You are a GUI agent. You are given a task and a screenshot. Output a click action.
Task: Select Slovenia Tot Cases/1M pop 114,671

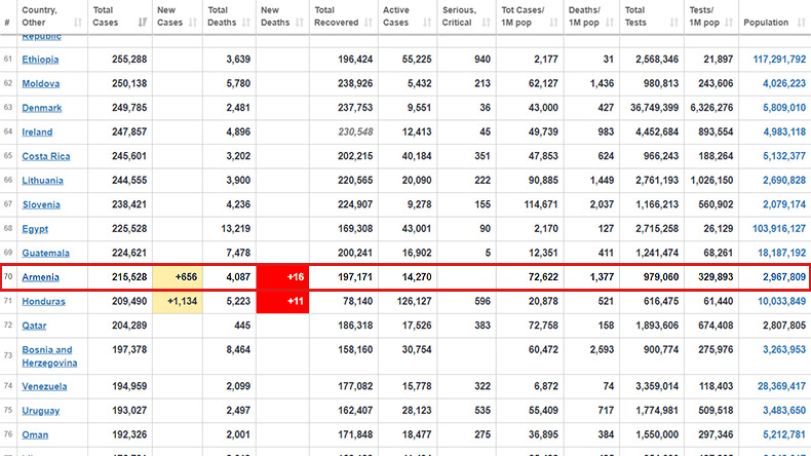point(540,205)
